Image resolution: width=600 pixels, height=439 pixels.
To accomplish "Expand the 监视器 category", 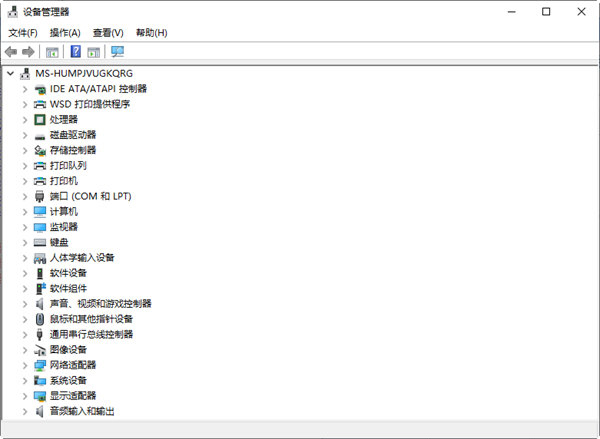I will [x=25, y=227].
